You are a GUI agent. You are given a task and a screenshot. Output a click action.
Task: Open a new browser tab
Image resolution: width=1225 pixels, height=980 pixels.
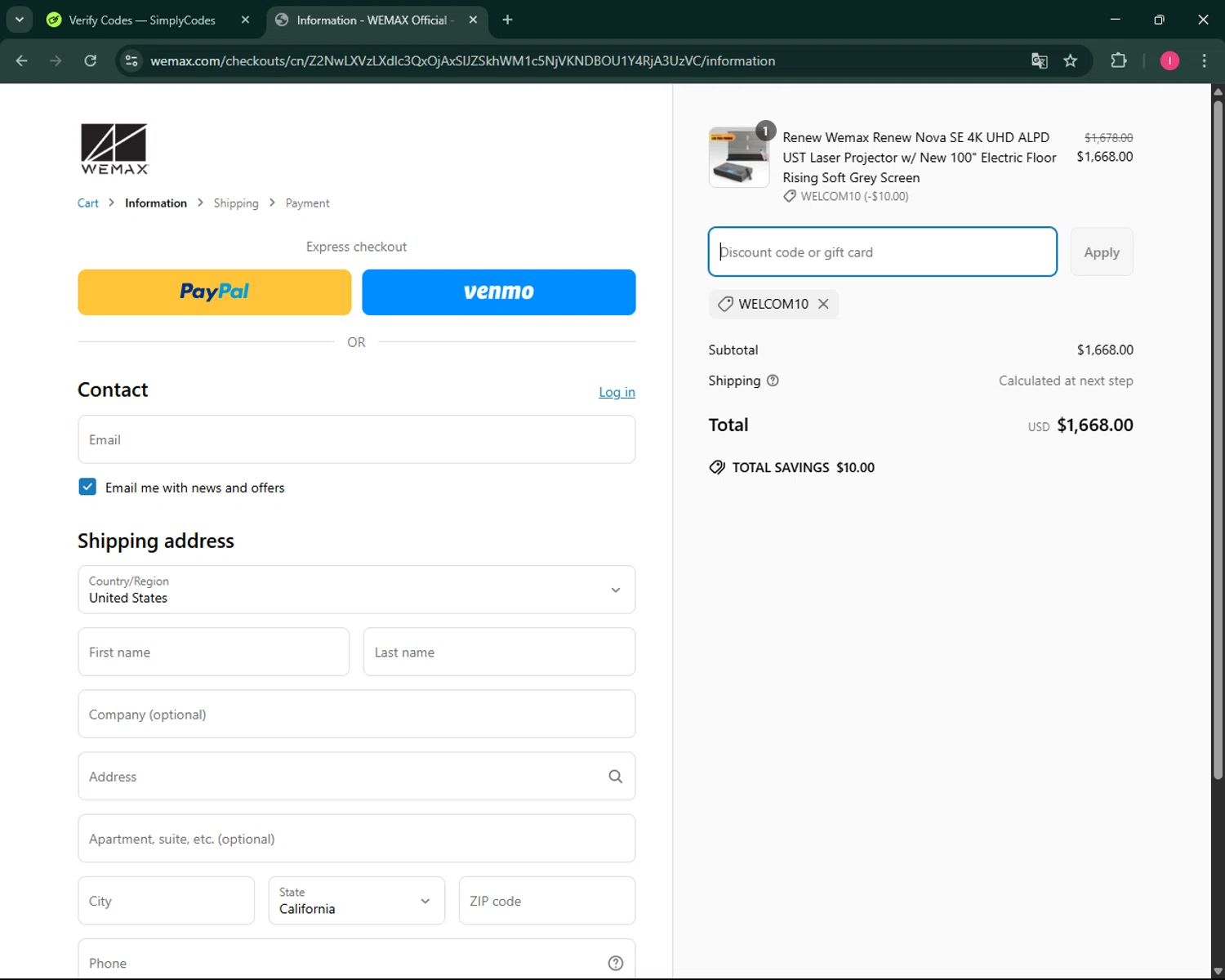(507, 20)
